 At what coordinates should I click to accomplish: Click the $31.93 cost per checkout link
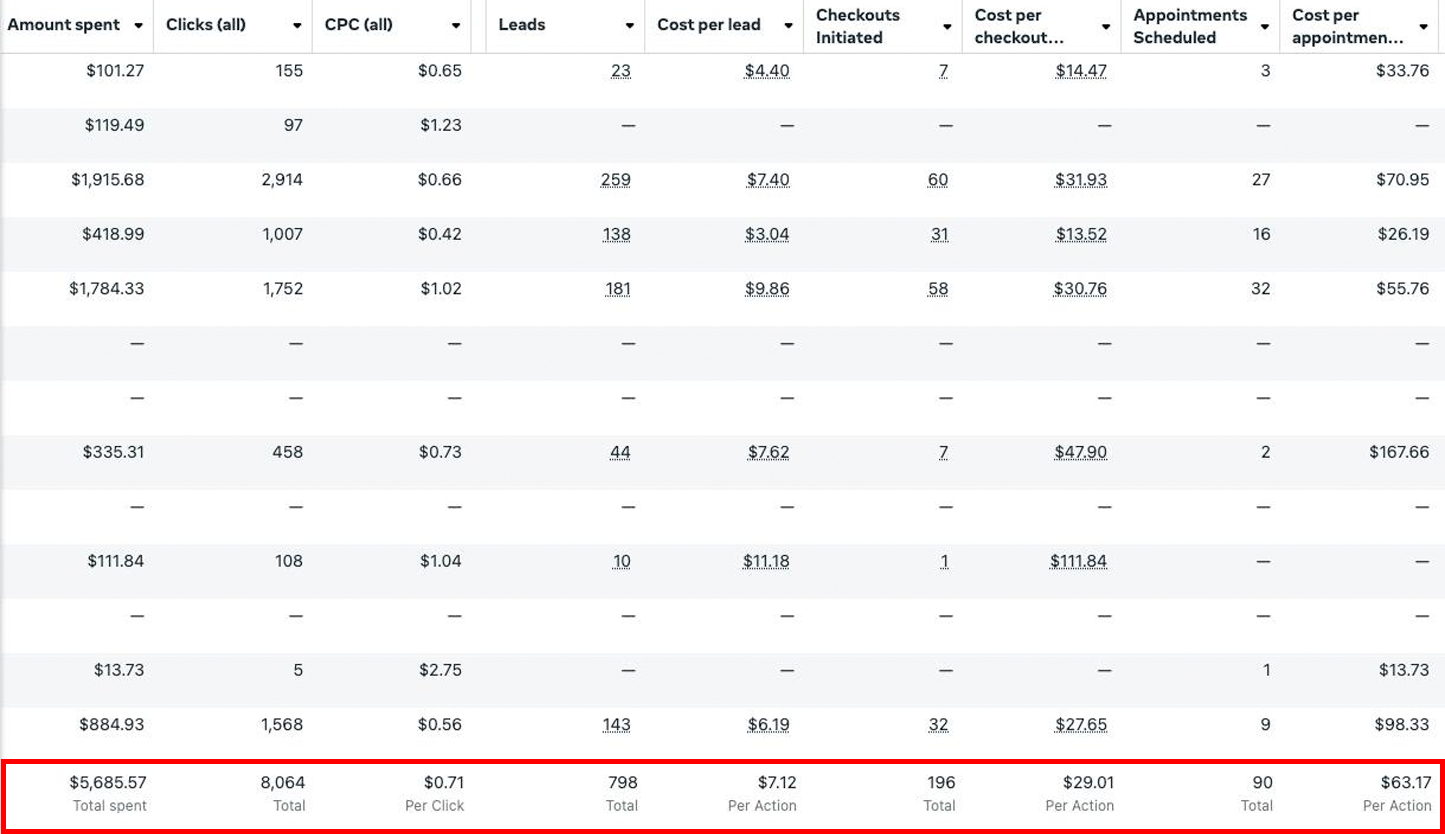(x=1080, y=180)
